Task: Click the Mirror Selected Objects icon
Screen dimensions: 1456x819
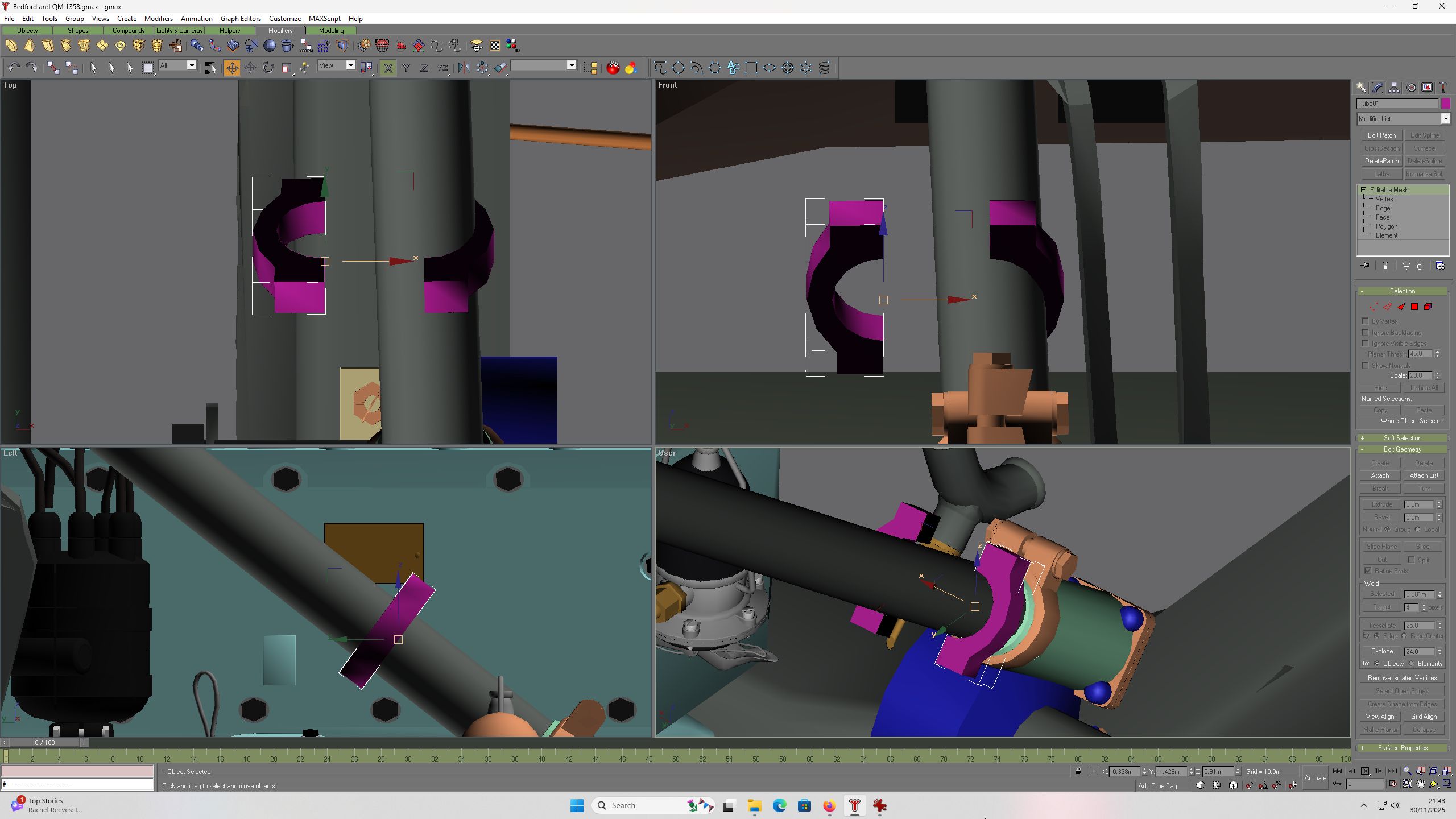Action: 464,68
